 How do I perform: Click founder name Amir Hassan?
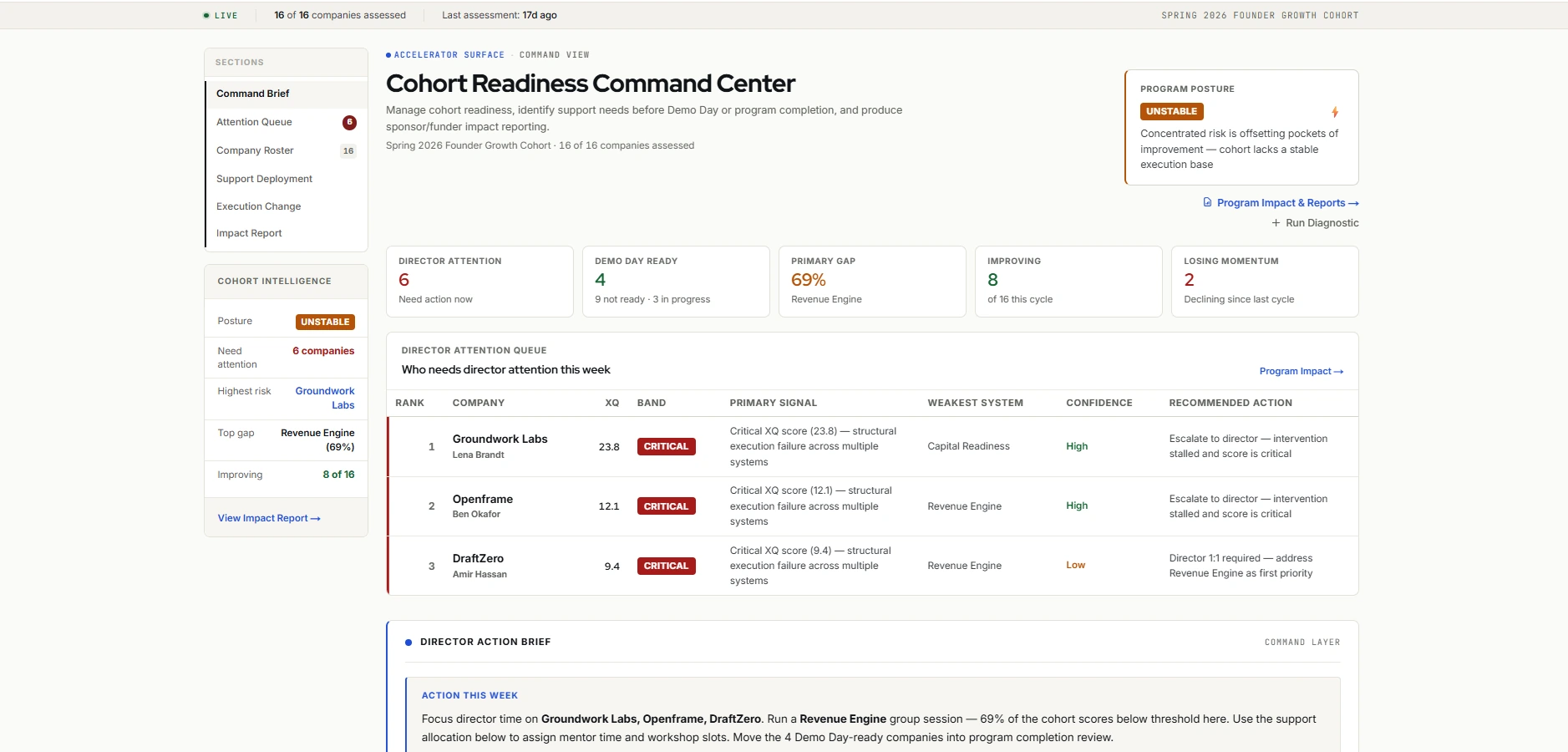[x=480, y=574]
